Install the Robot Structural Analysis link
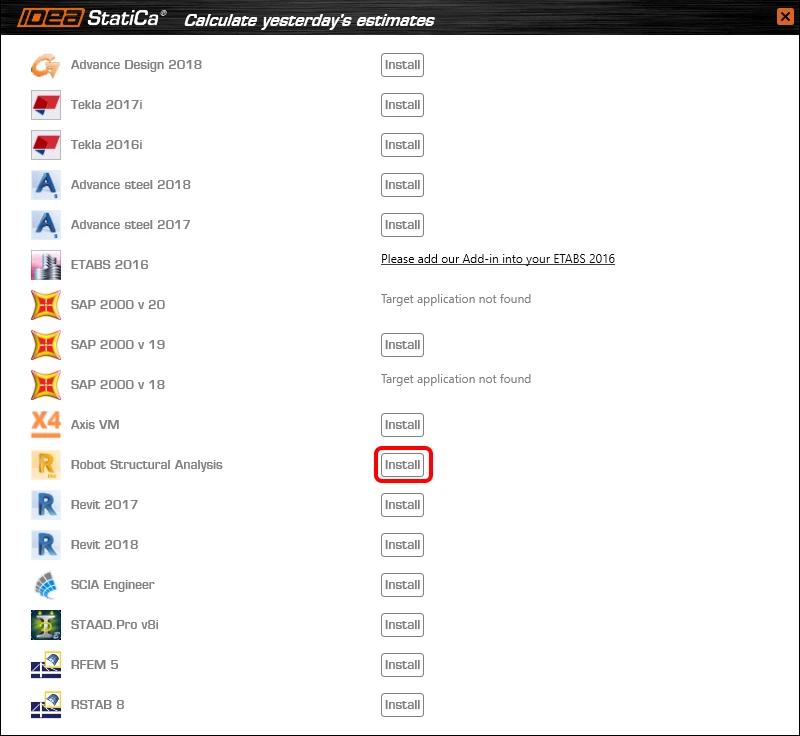800x736 pixels. click(x=402, y=465)
